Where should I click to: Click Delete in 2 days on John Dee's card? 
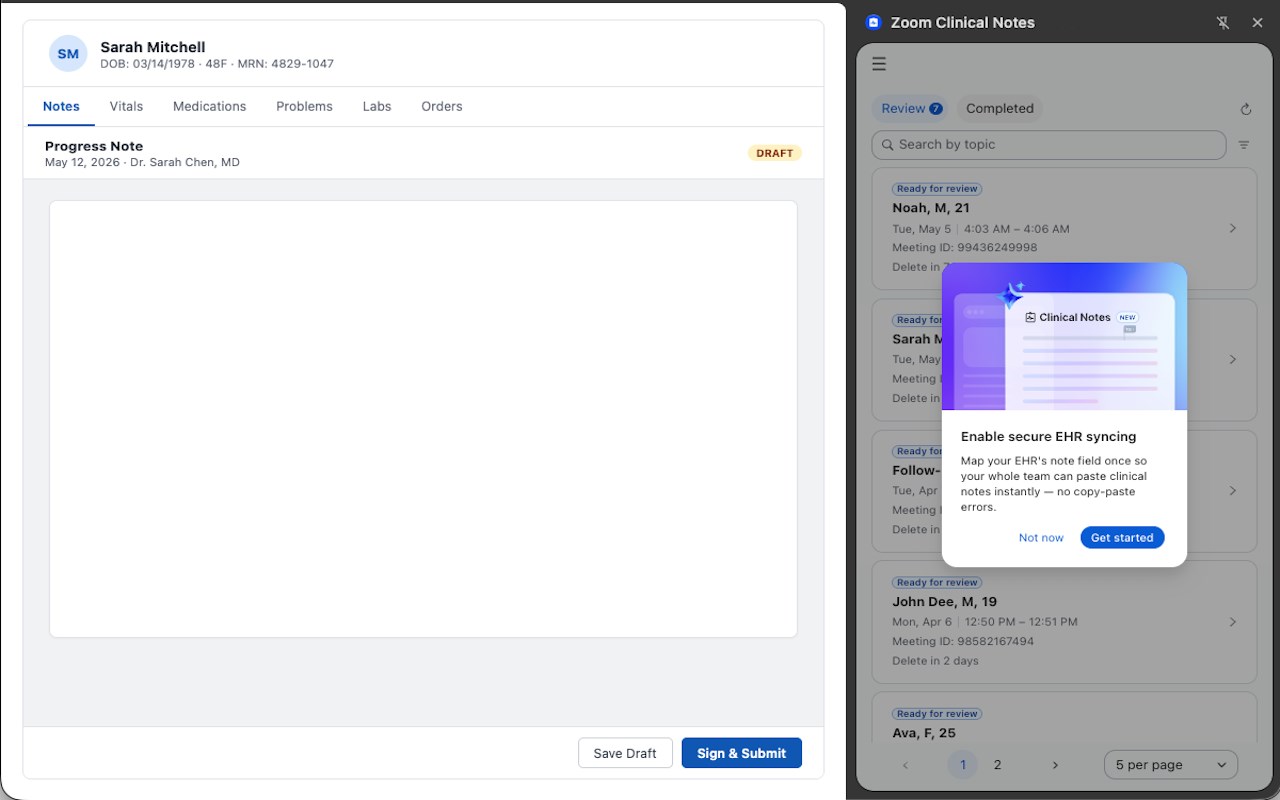pos(935,661)
